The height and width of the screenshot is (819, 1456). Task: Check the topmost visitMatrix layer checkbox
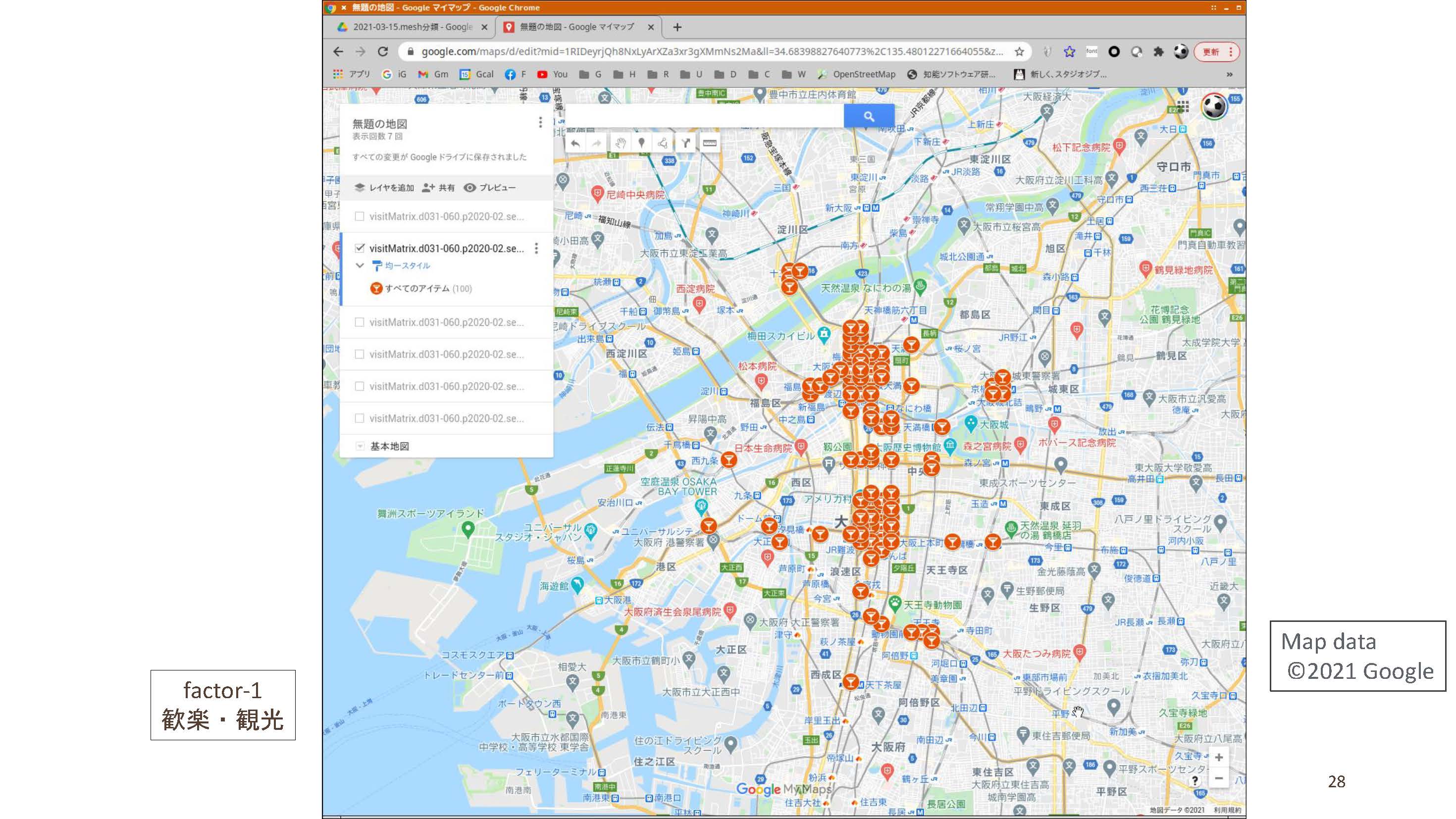tap(359, 216)
